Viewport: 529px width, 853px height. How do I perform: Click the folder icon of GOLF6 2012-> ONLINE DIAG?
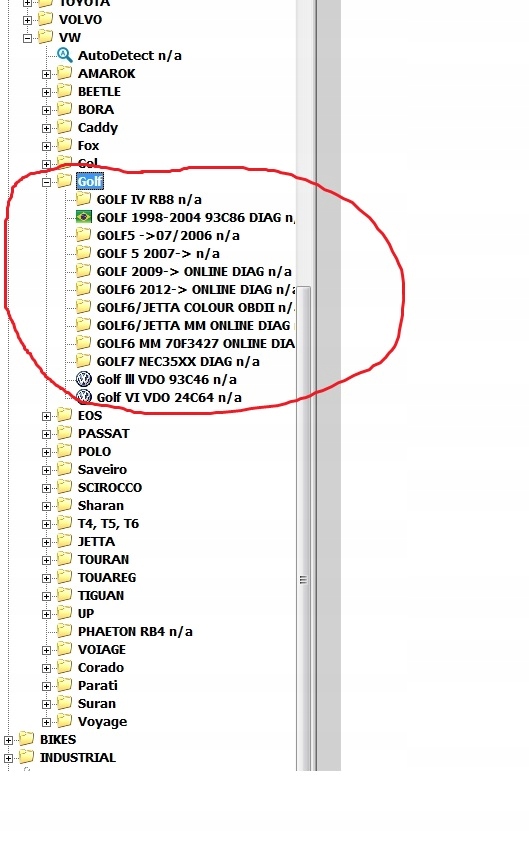(83, 288)
